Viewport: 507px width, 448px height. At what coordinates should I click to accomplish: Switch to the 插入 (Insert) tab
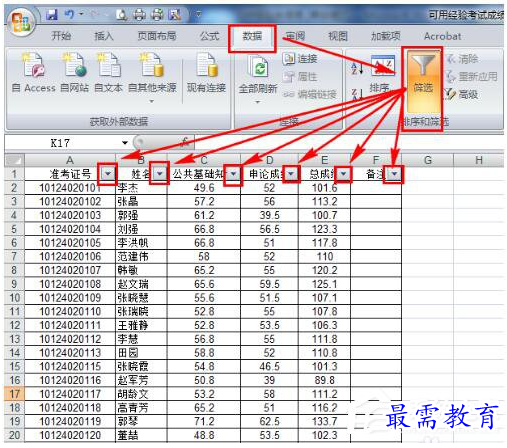coord(104,36)
